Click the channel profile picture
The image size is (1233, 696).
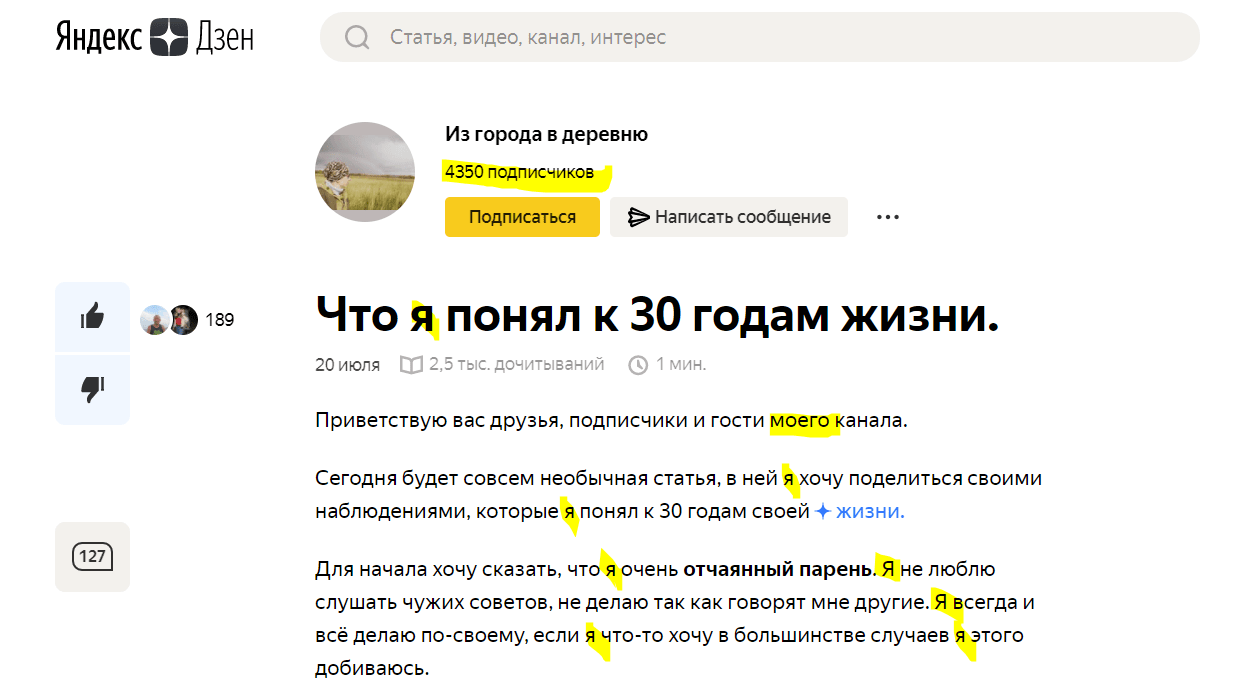click(365, 172)
